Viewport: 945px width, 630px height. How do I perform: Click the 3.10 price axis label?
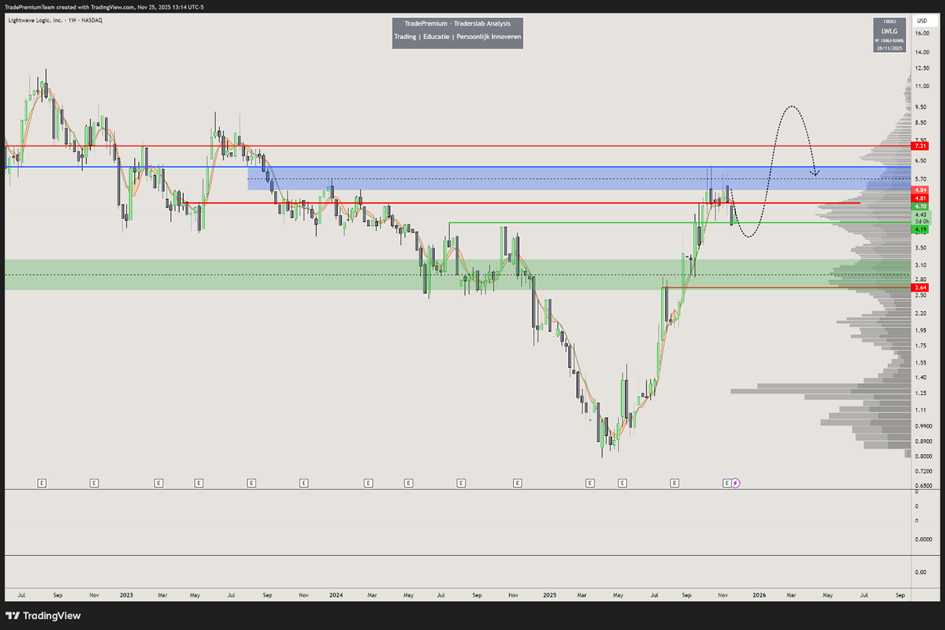pos(921,265)
